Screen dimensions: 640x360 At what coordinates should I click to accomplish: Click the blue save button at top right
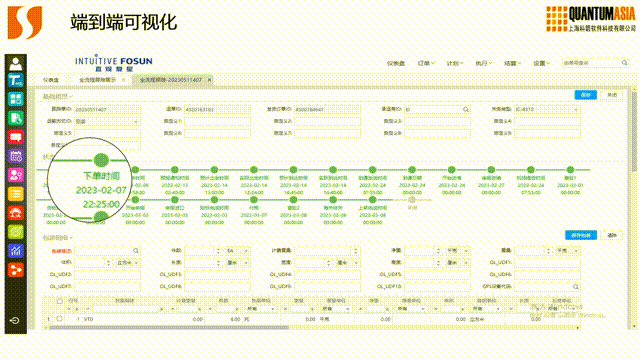click(x=585, y=95)
